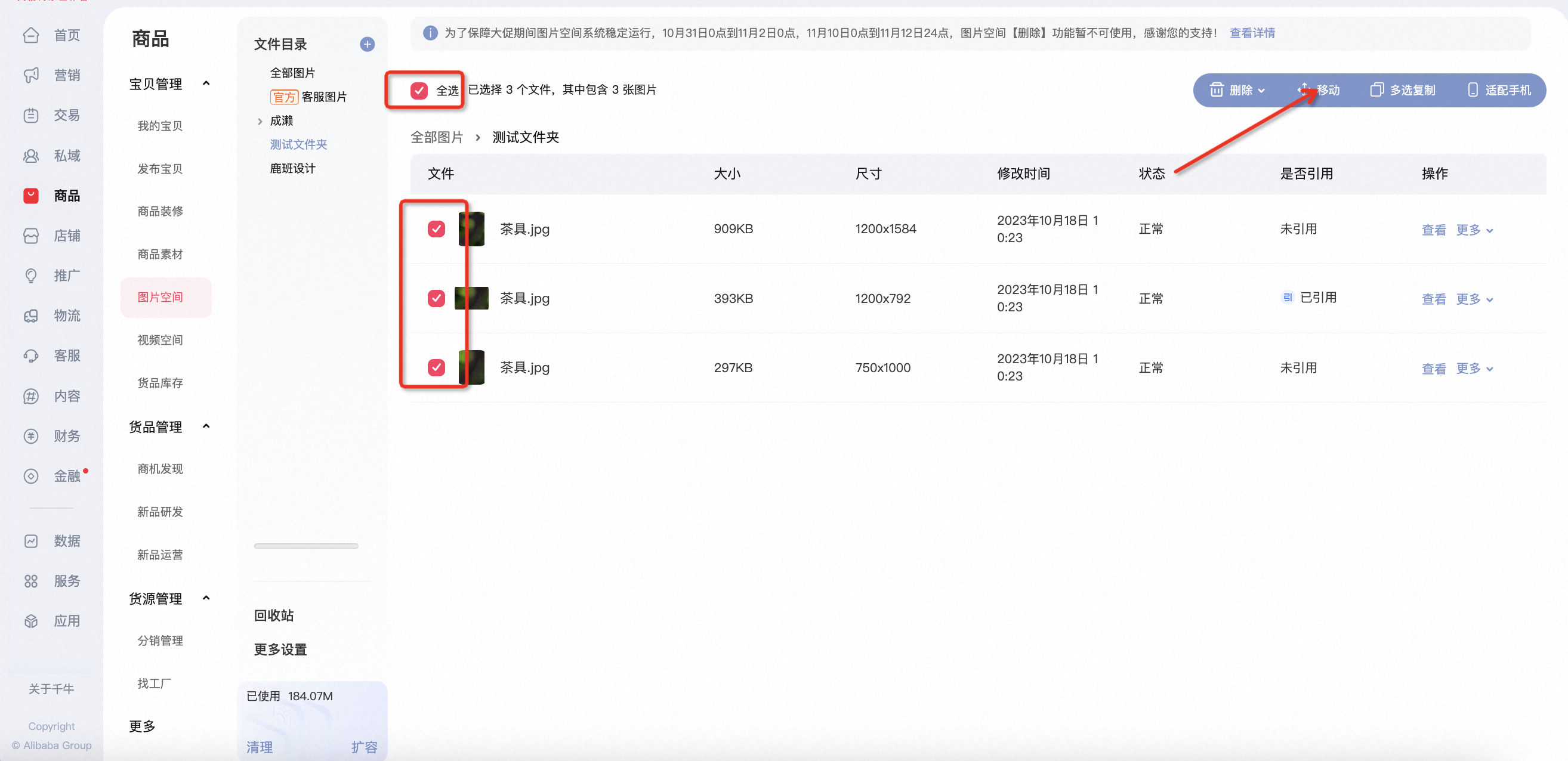Click the 交易 transaction icon
This screenshot has height=761, width=1568.
tap(31, 116)
